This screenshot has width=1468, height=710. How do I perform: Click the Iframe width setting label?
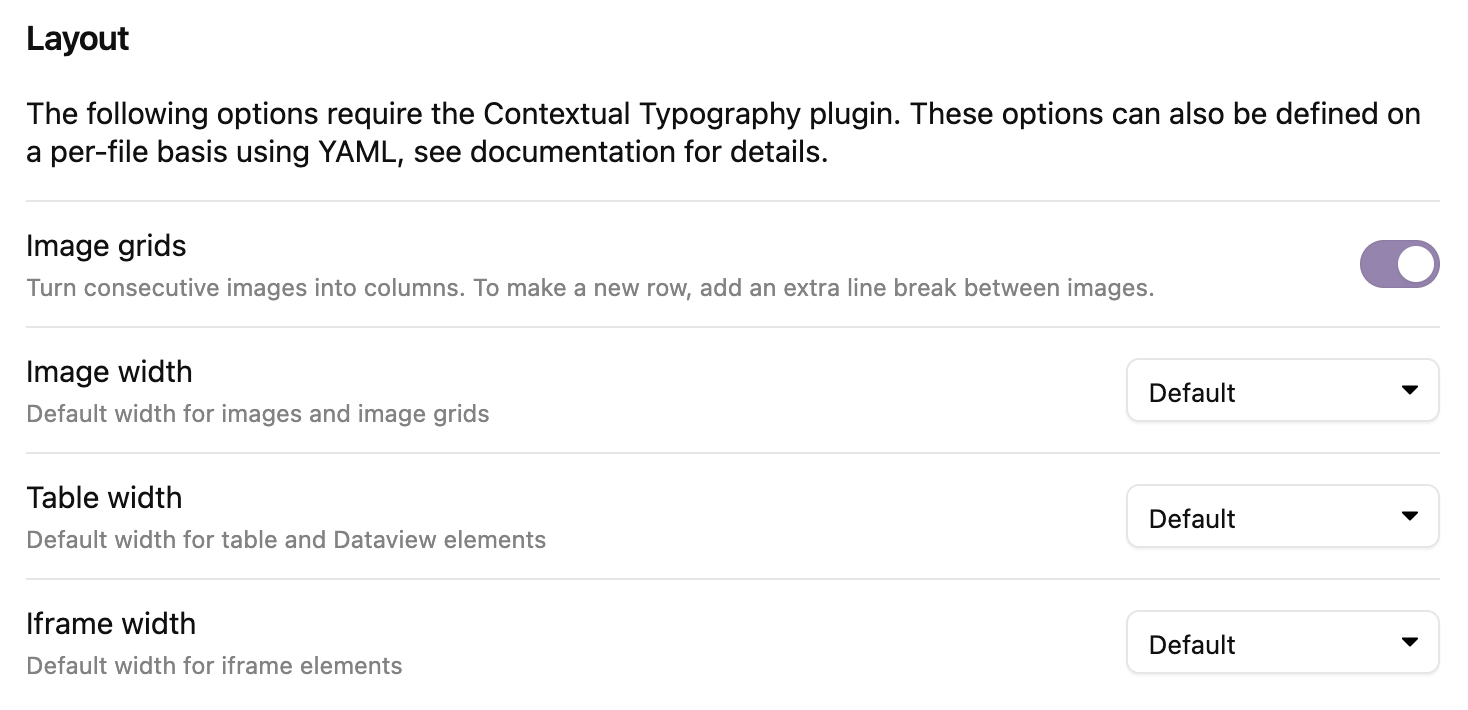pos(111,624)
